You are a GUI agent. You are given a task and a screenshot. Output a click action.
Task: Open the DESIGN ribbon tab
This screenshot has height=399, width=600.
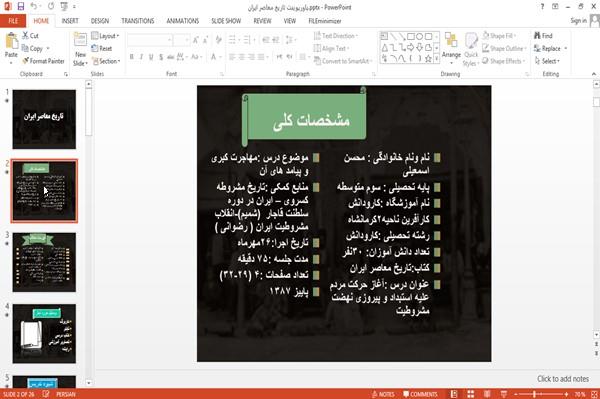tap(99, 21)
